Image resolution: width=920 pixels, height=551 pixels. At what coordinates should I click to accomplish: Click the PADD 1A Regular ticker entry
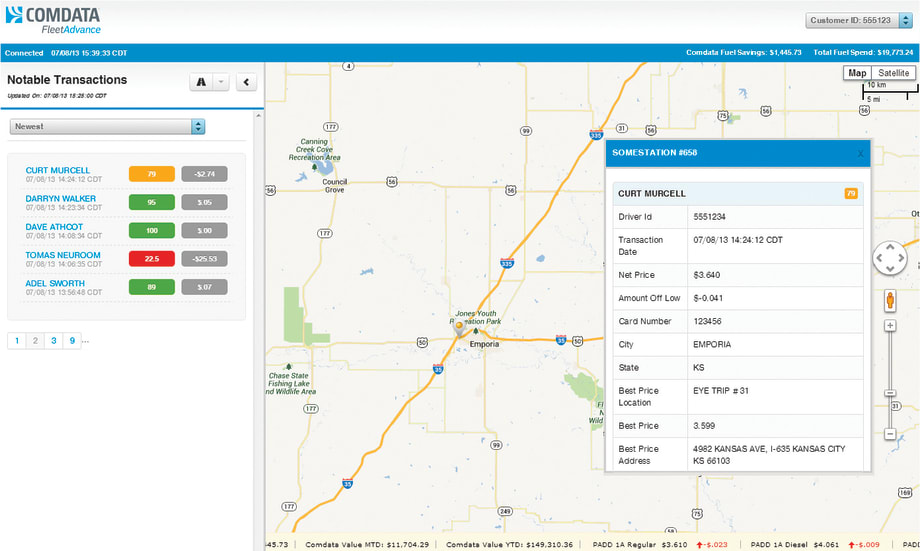point(659,545)
